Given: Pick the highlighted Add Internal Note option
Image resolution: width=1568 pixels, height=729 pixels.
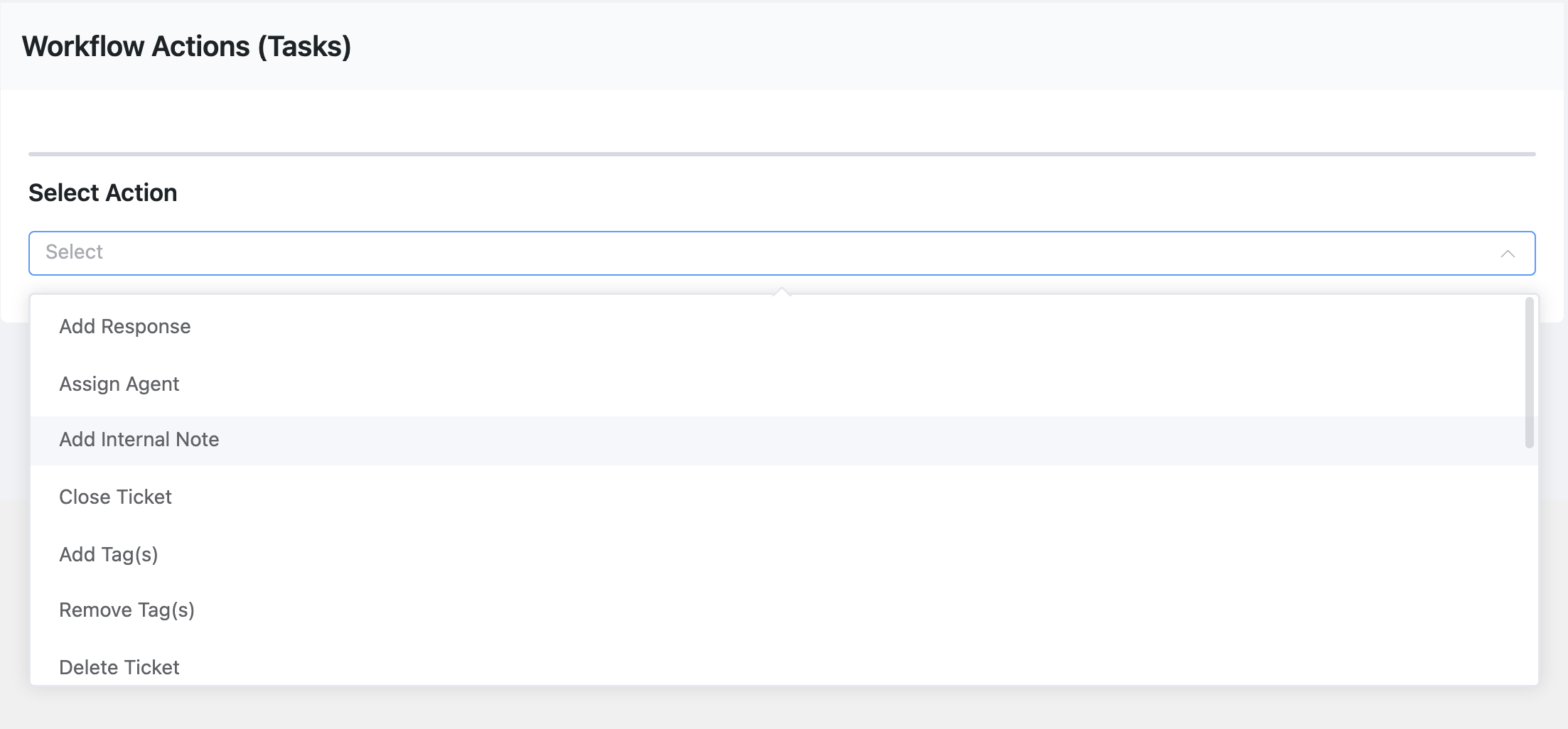Looking at the screenshot, I should 139,439.
